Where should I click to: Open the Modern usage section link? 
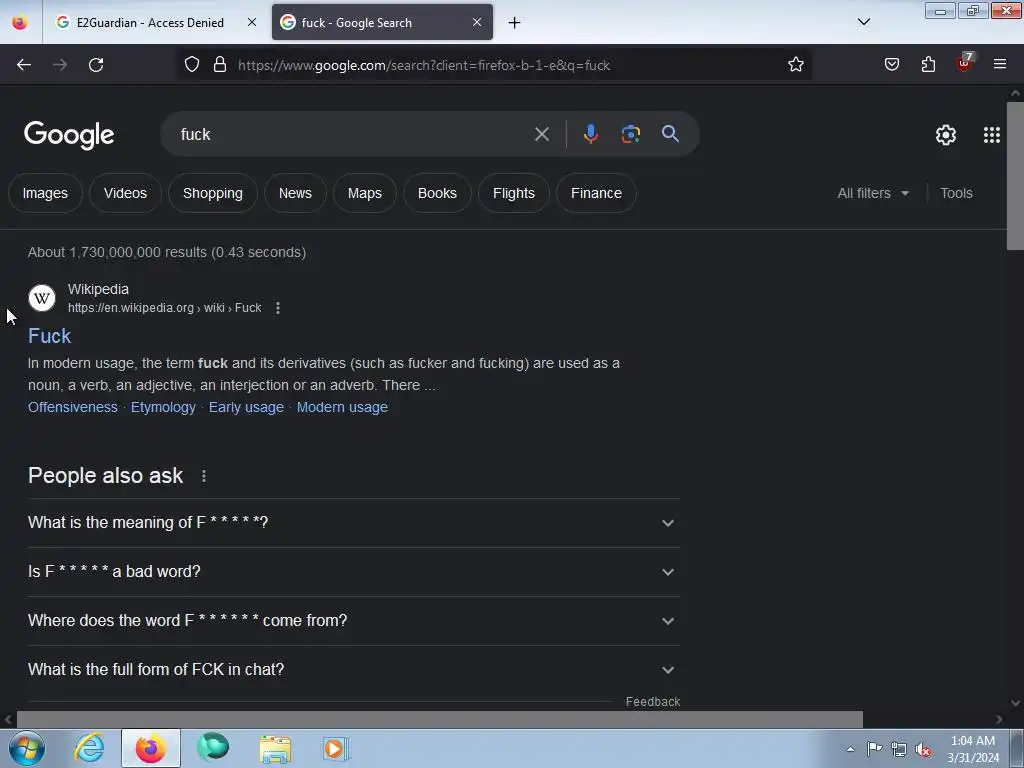pos(342,408)
